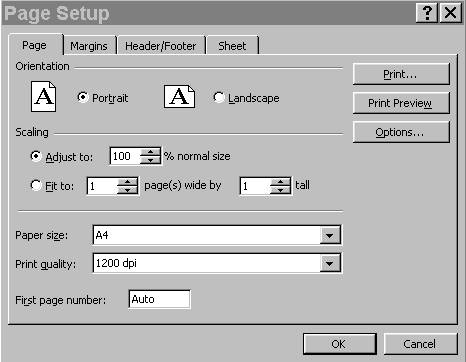This screenshot has height=362, width=466.
Task: Click the Options... button
Action: click(401, 132)
